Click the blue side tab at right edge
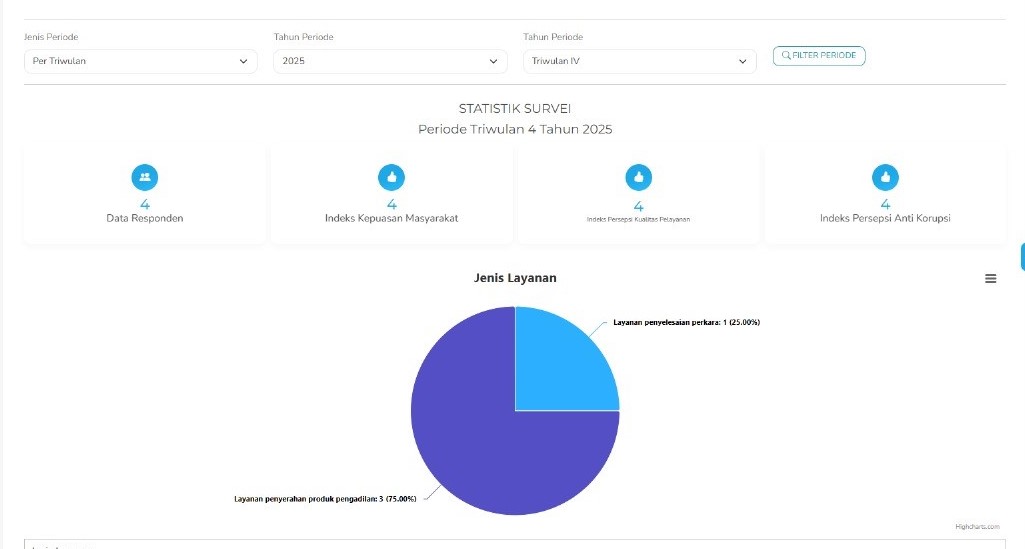 click(x=1021, y=256)
